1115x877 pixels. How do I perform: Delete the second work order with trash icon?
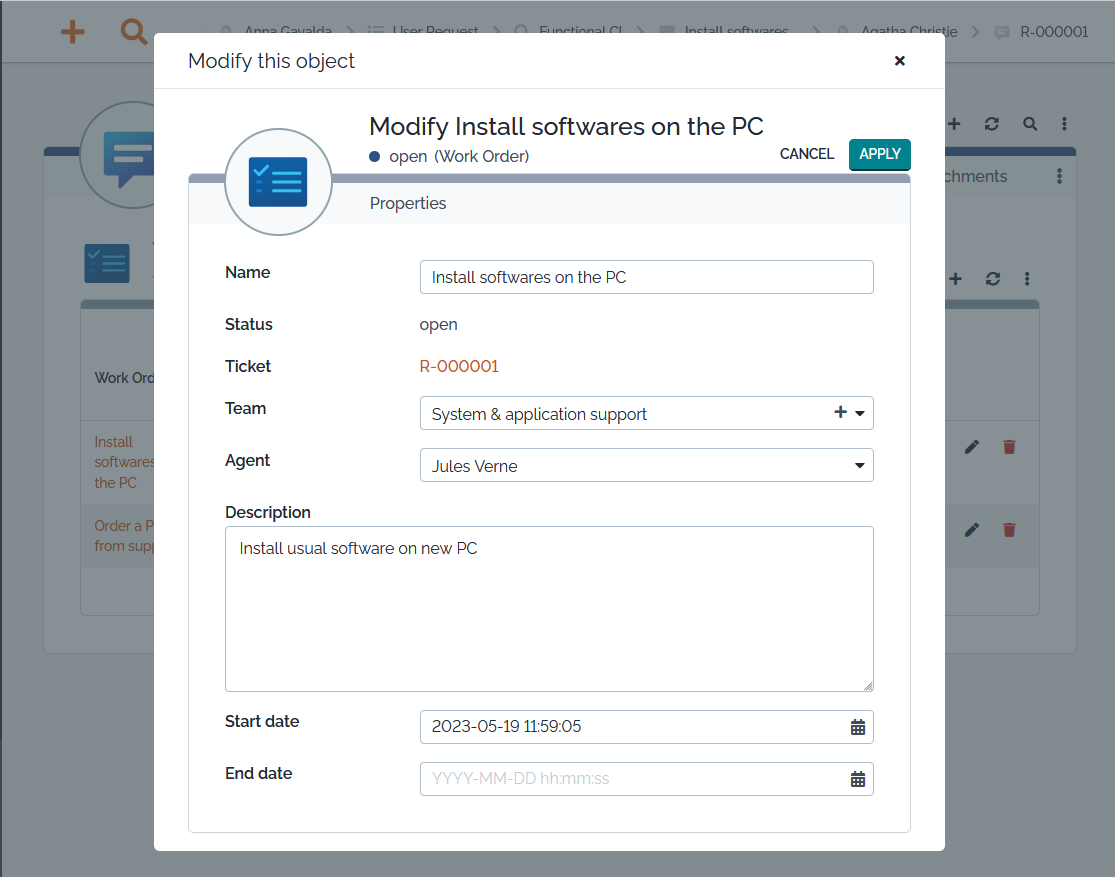pyautogui.click(x=1008, y=530)
